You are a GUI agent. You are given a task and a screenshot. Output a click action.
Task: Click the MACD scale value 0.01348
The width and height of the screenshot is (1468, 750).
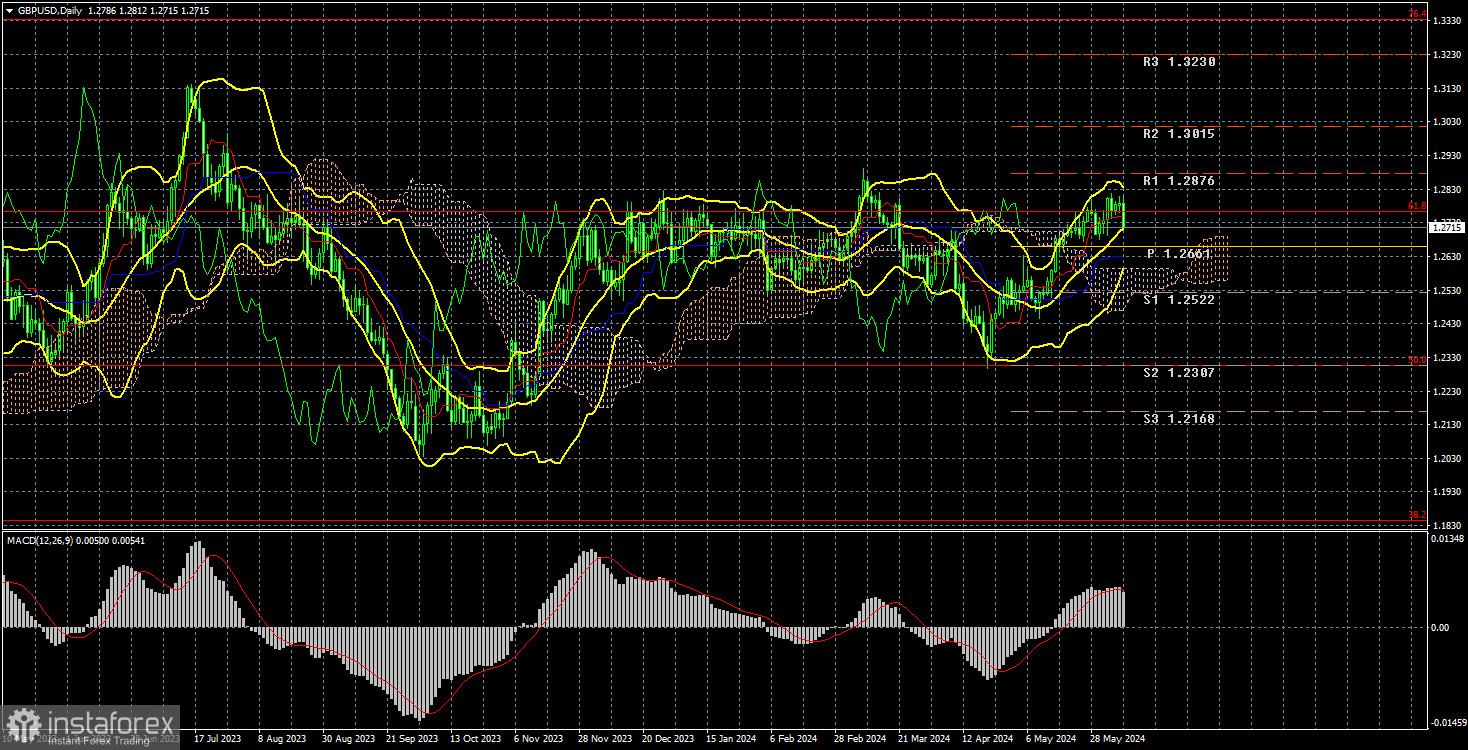[x=1448, y=540]
